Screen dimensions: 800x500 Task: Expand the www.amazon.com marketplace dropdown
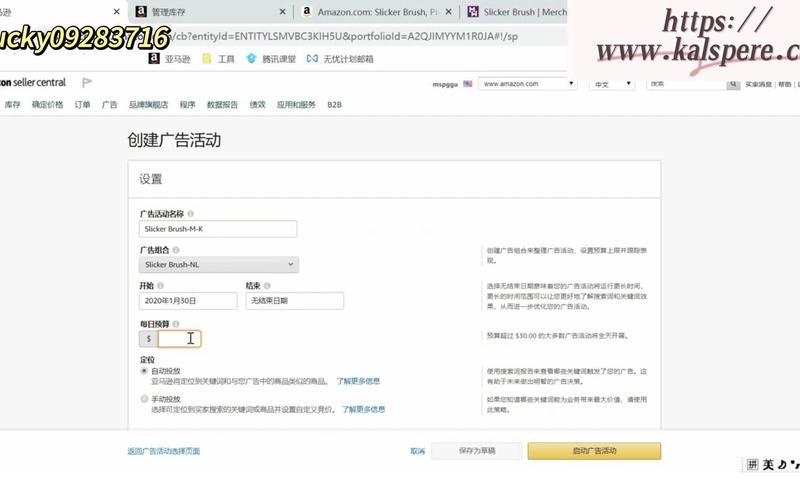pos(528,84)
